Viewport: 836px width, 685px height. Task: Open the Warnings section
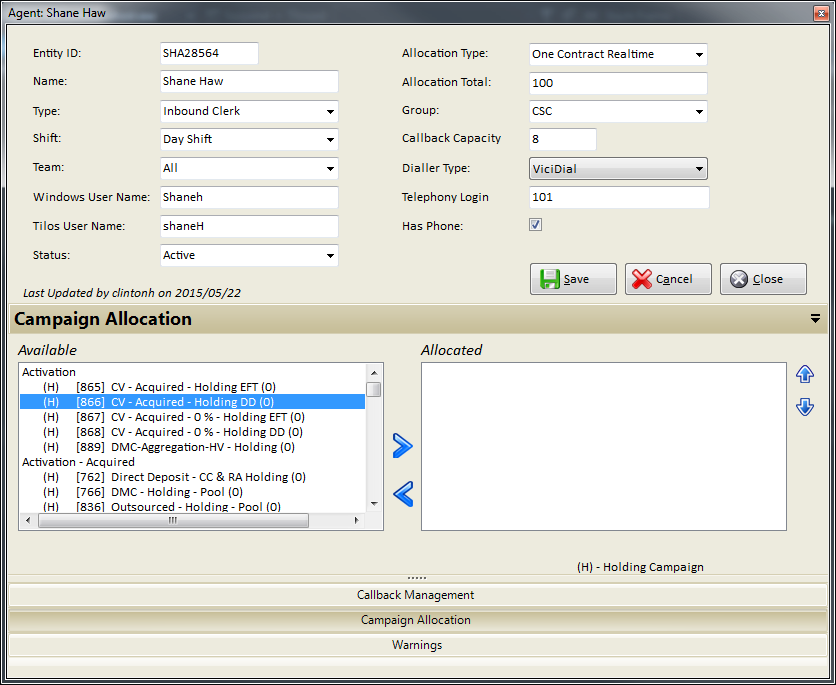[417, 645]
